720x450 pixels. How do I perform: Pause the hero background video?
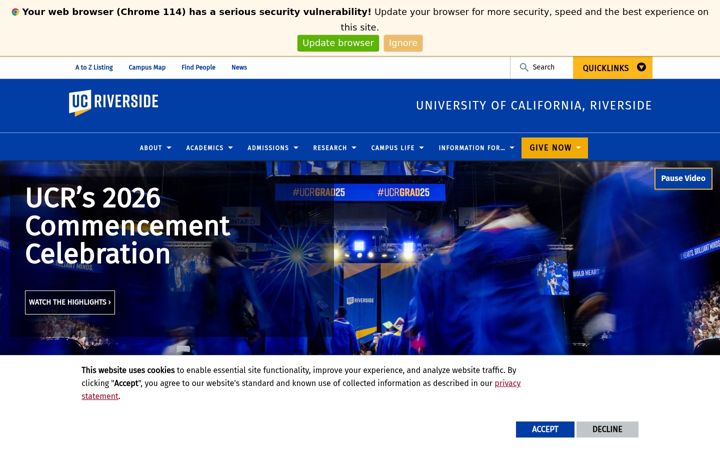(683, 178)
